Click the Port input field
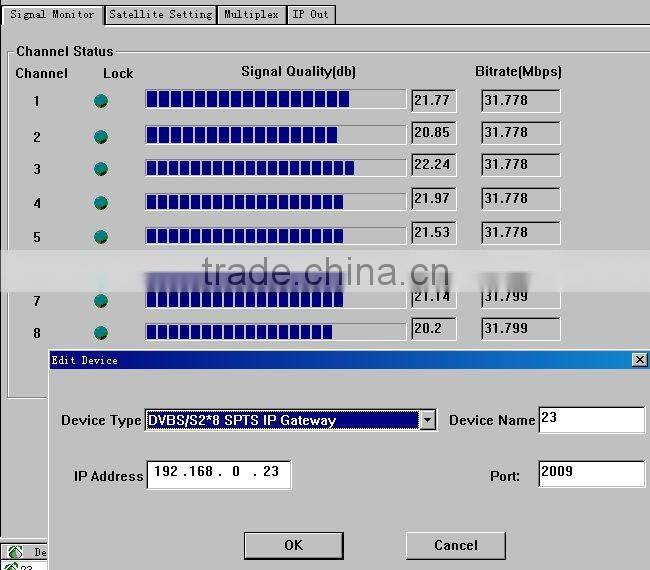Screen dimensions: 650x570 point(592,473)
